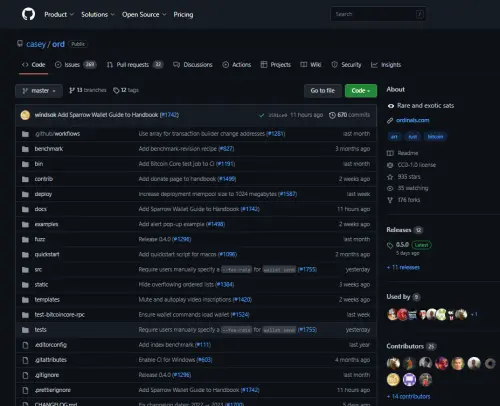Image resolution: width=500 pixels, height=406 pixels.
Task: Open the Contributors heading link
Action: pos(411,346)
